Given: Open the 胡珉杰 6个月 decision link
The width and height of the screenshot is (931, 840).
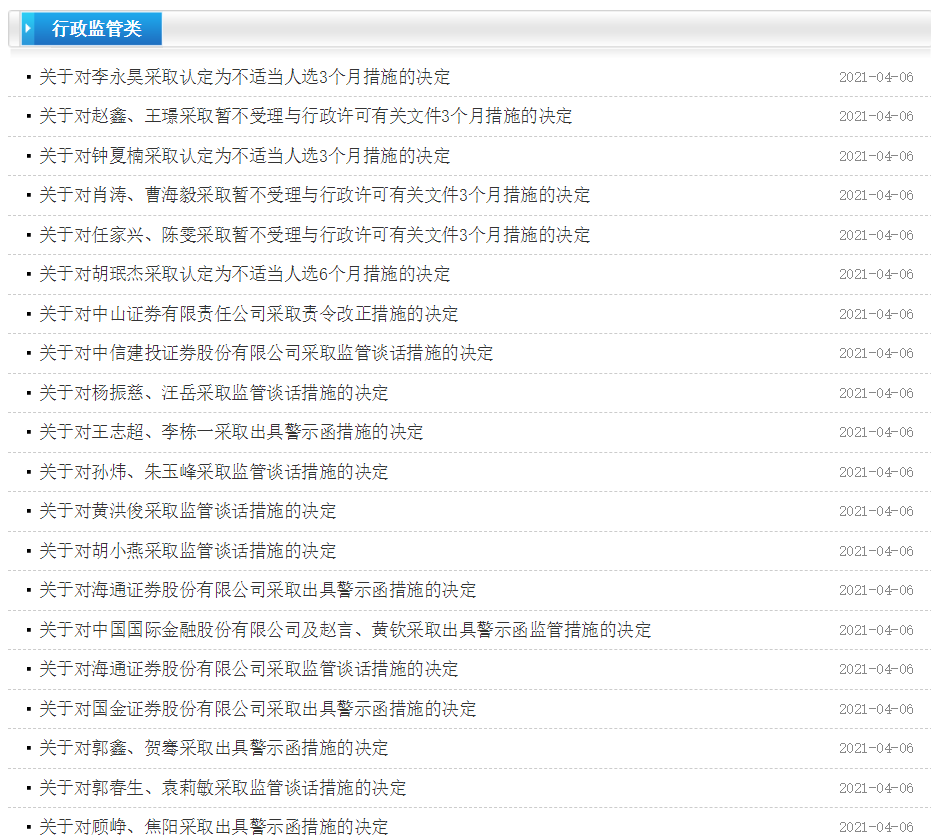Looking at the screenshot, I should click(x=244, y=274).
